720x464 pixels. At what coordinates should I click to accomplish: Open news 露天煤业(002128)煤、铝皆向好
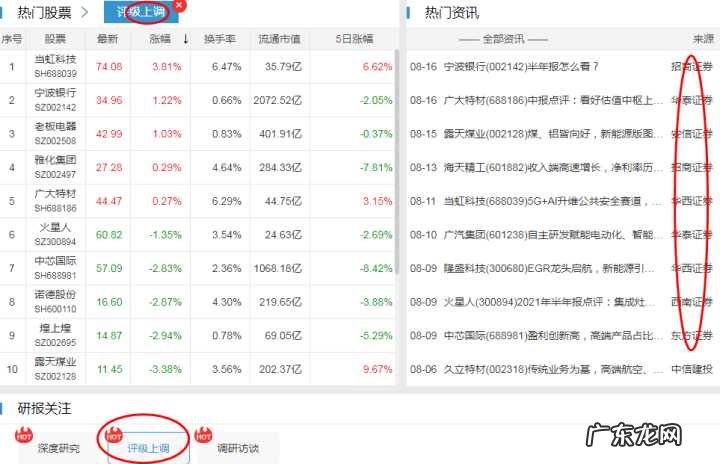click(x=553, y=134)
